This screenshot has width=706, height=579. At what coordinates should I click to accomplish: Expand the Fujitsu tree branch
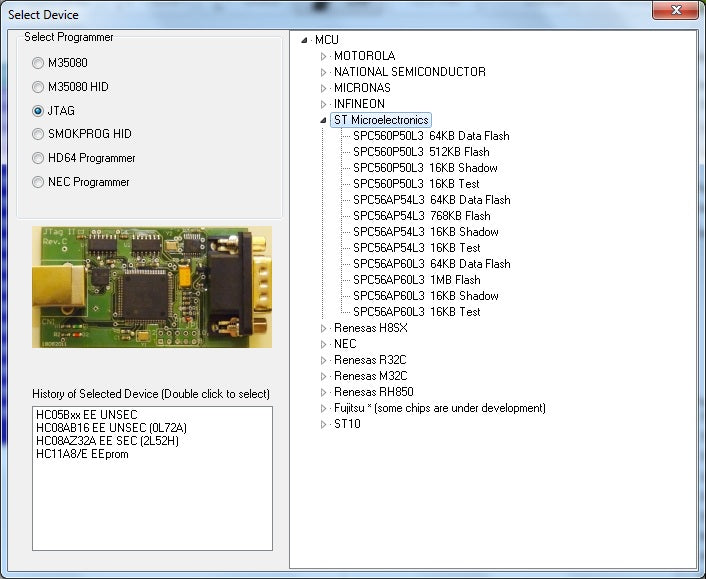click(x=323, y=408)
